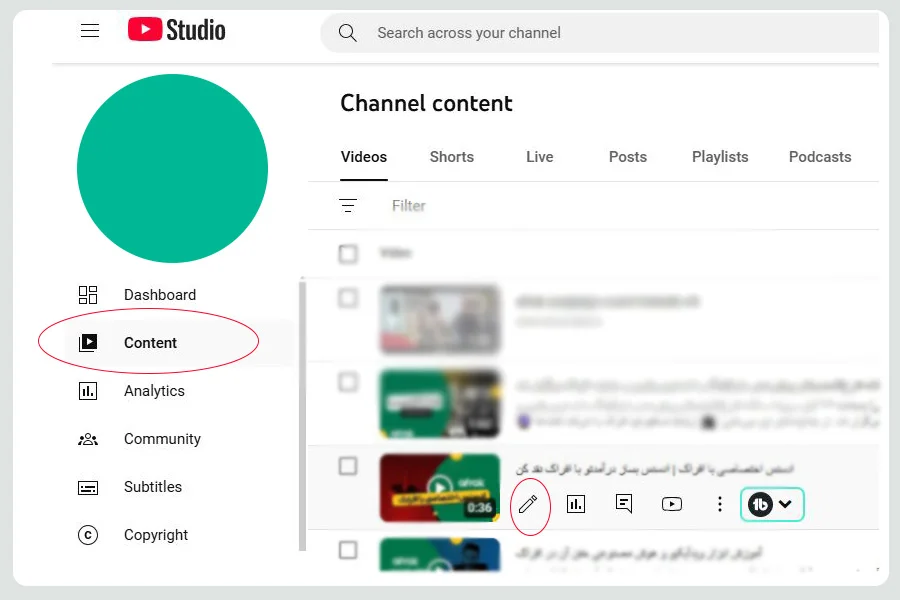The height and width of the screenshot is (600, 900).
Task: Switch to the Shorts tab
Action: coord(452,157)
